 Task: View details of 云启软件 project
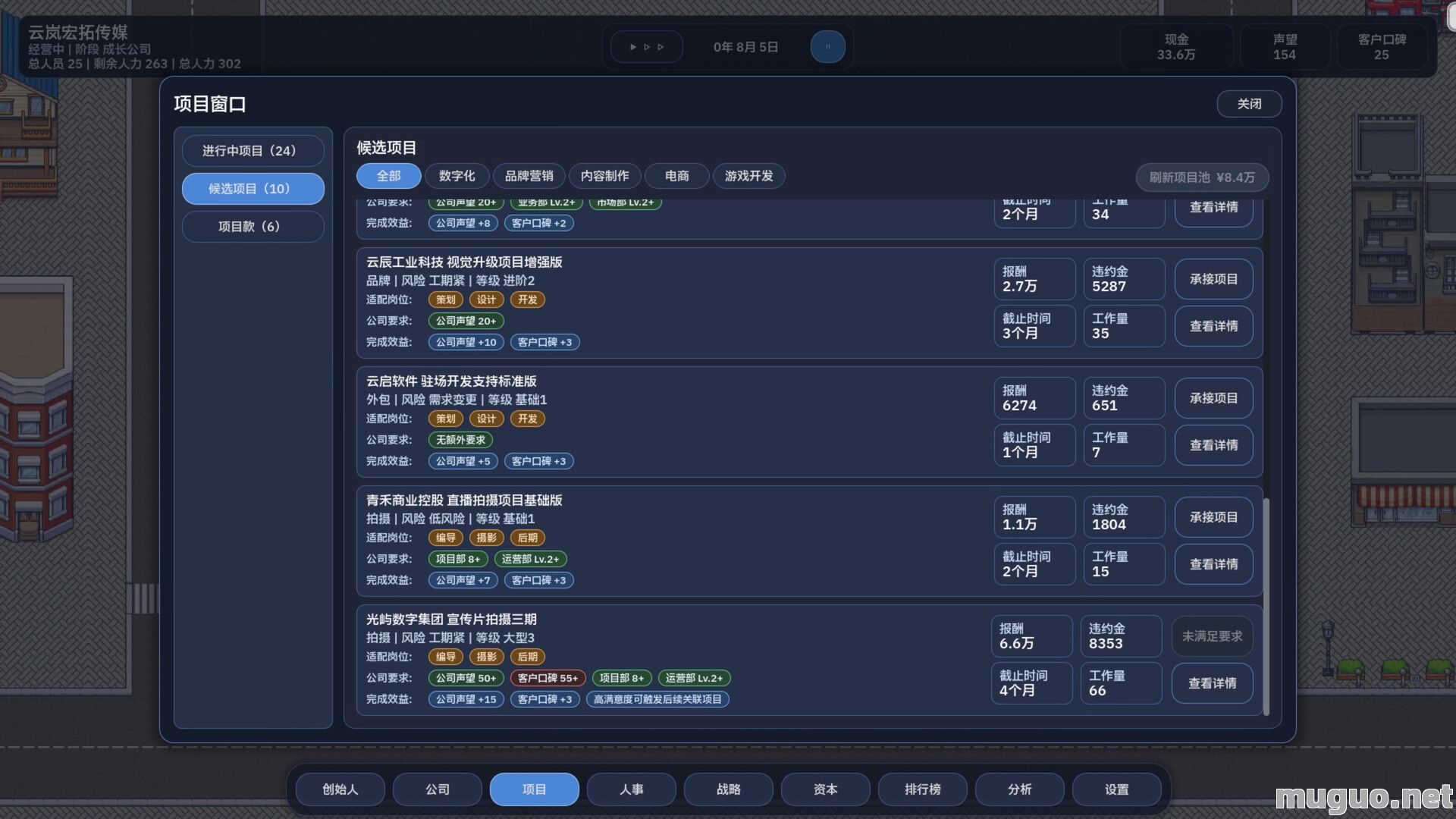click(1213, 445)
